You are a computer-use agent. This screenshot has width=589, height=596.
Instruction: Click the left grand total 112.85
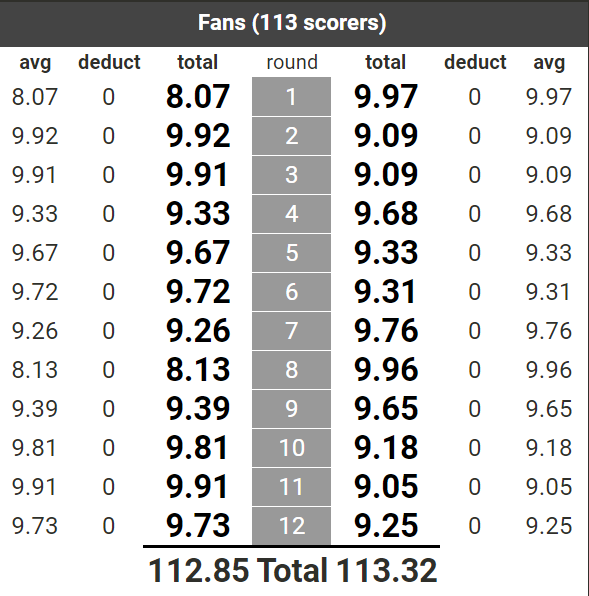pos(199,570)
